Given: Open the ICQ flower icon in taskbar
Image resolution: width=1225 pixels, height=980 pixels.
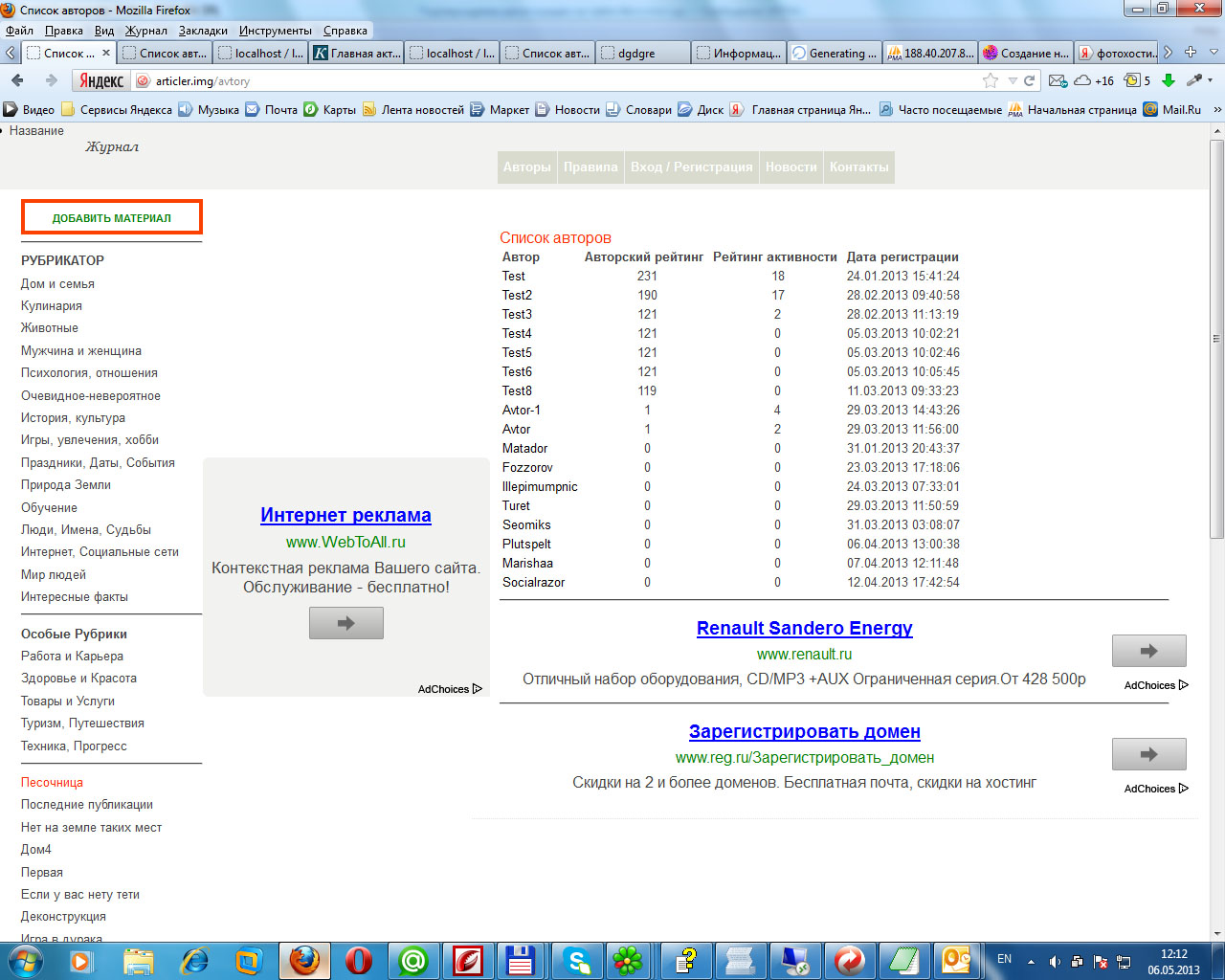Looking at the screenshot, I should pos(628,959).
